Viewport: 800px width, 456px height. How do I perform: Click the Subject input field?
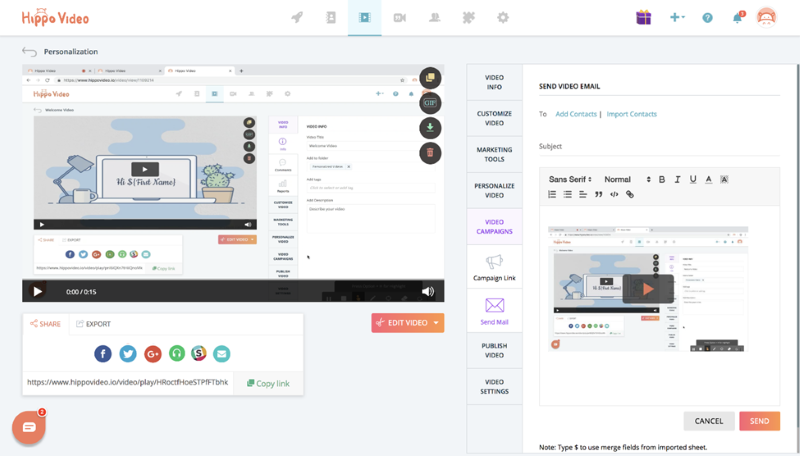pos(659,146)
